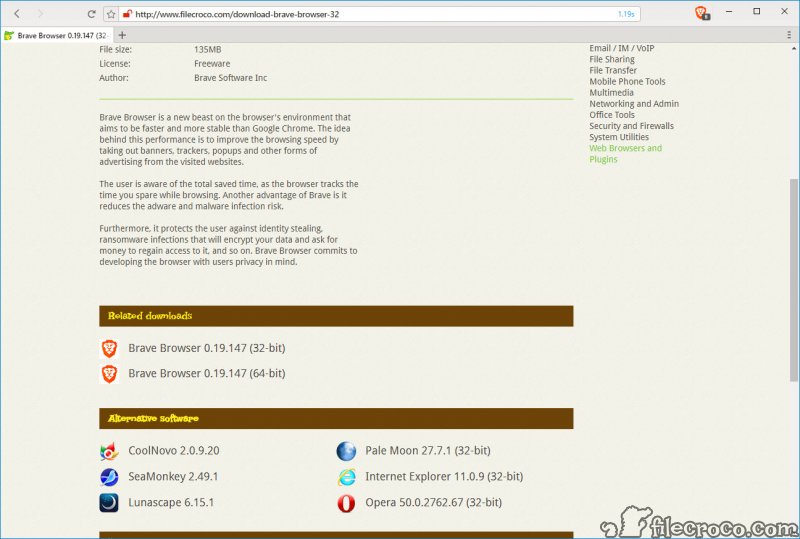Click the 135MB file size value
Viewport: 800px width, 539px height.
208,50
